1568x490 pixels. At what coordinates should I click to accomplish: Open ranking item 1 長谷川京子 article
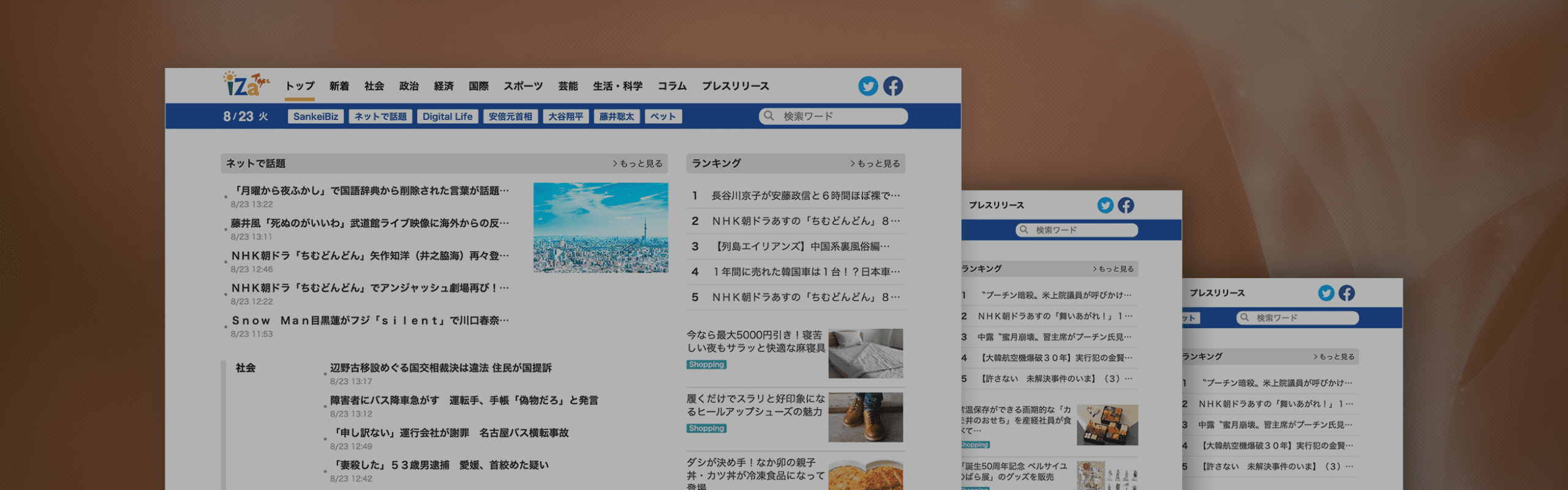tap(805, 196)
